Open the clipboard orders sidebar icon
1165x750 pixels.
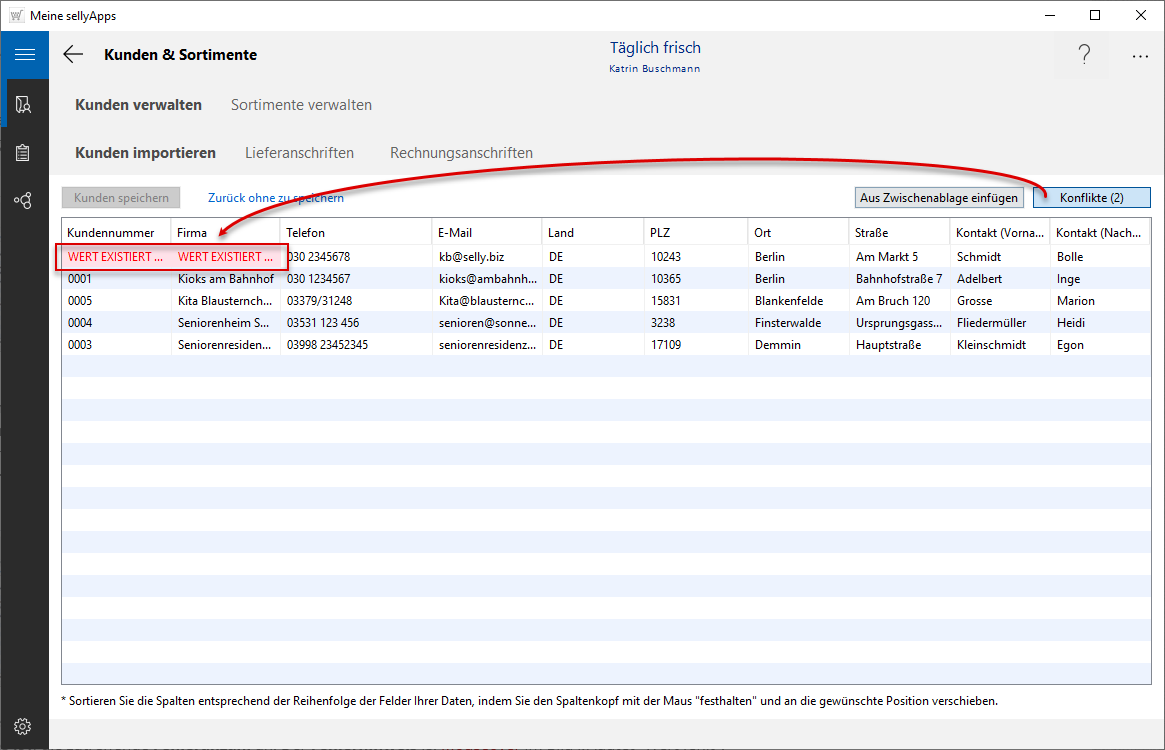pos(24,153)
